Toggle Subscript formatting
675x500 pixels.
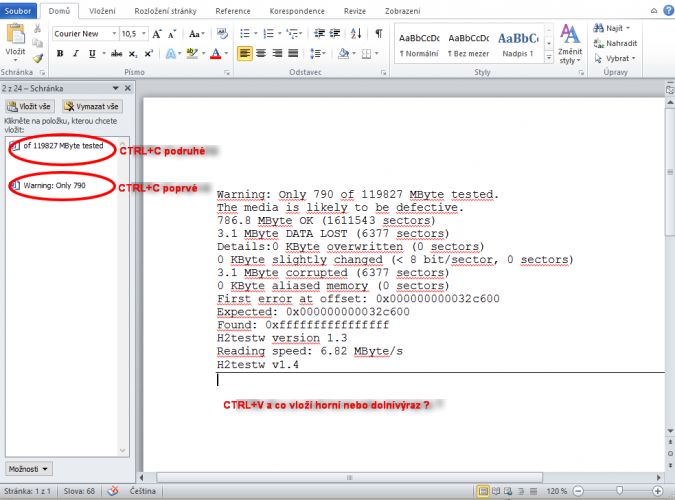(133, 53)
